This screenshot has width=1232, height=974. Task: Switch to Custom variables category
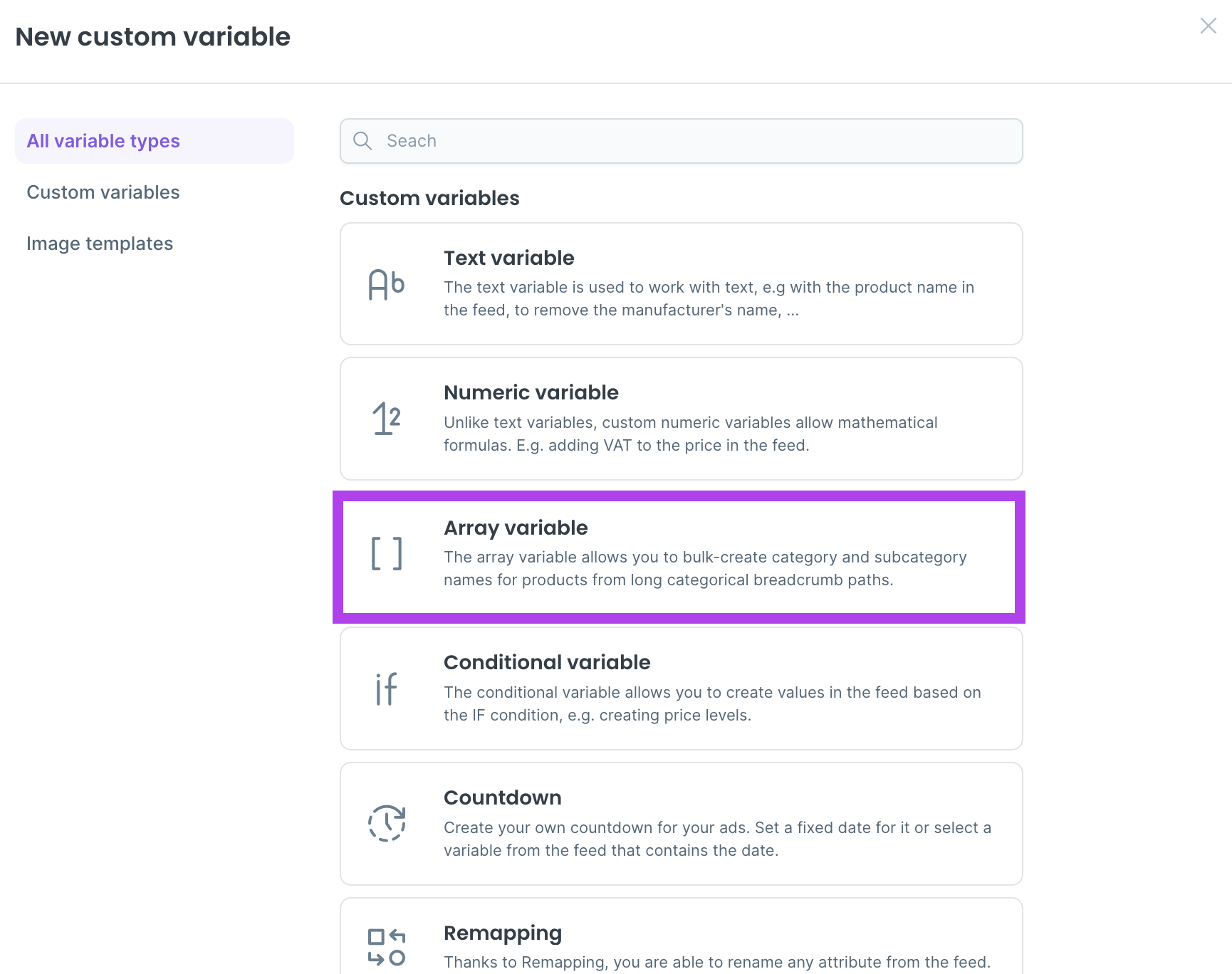(103, 192)
